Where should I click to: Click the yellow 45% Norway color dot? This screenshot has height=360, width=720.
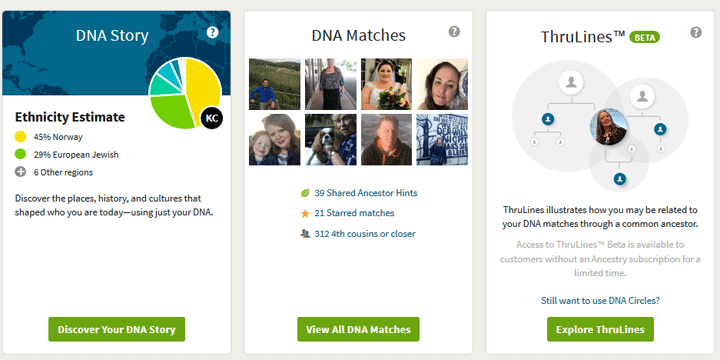(x=20, y=136)
